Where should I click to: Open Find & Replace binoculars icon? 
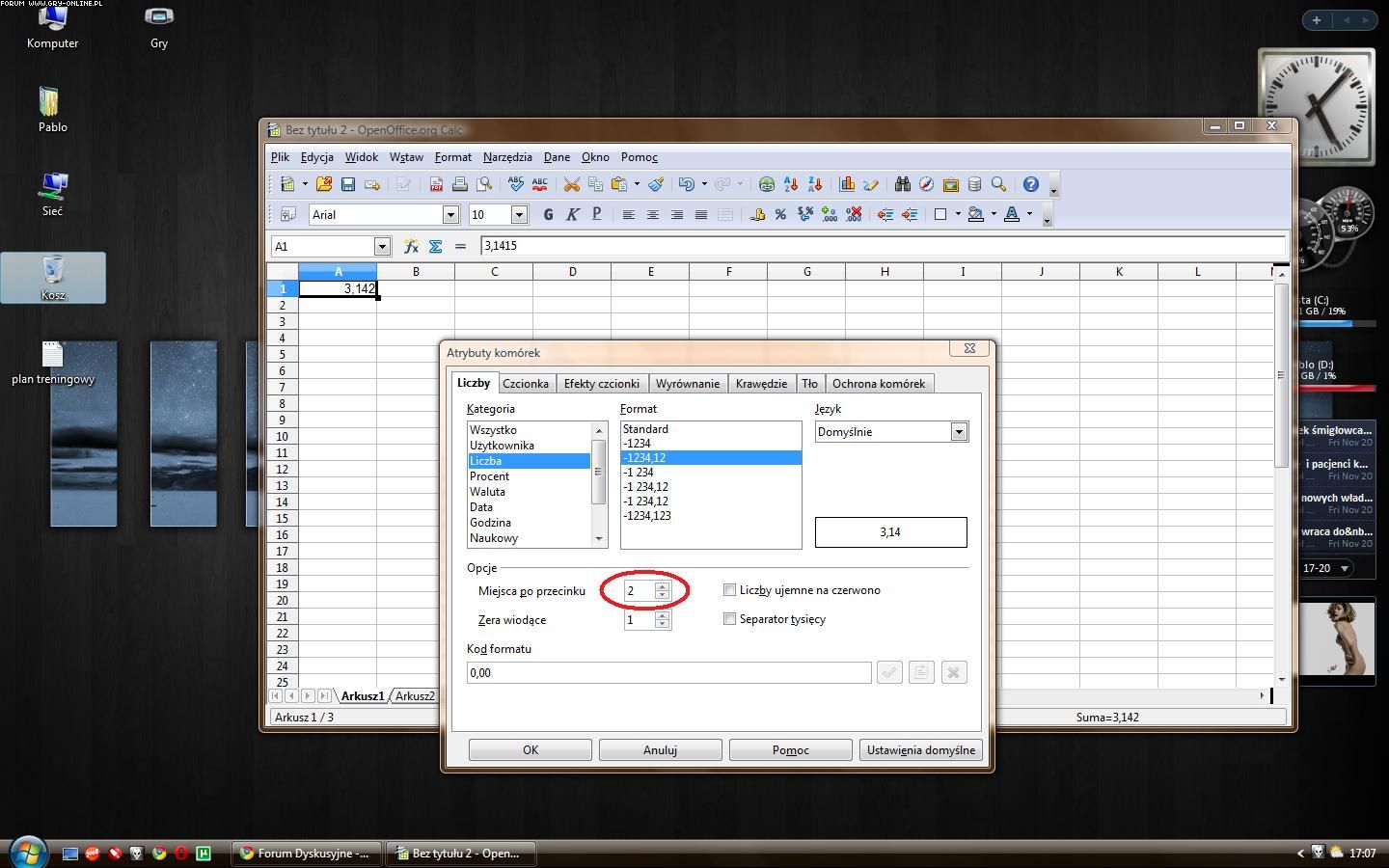pyautogui.click(x=902, y=184)
